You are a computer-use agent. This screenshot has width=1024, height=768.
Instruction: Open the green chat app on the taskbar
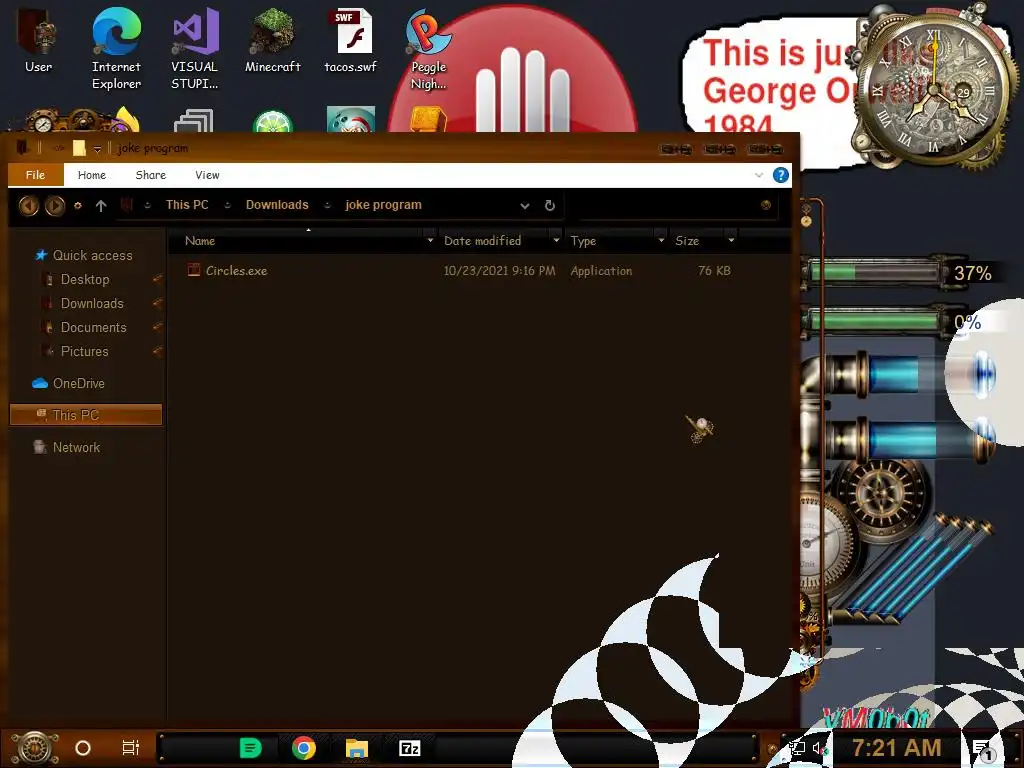pyautogui.click(x=251, y=748)
